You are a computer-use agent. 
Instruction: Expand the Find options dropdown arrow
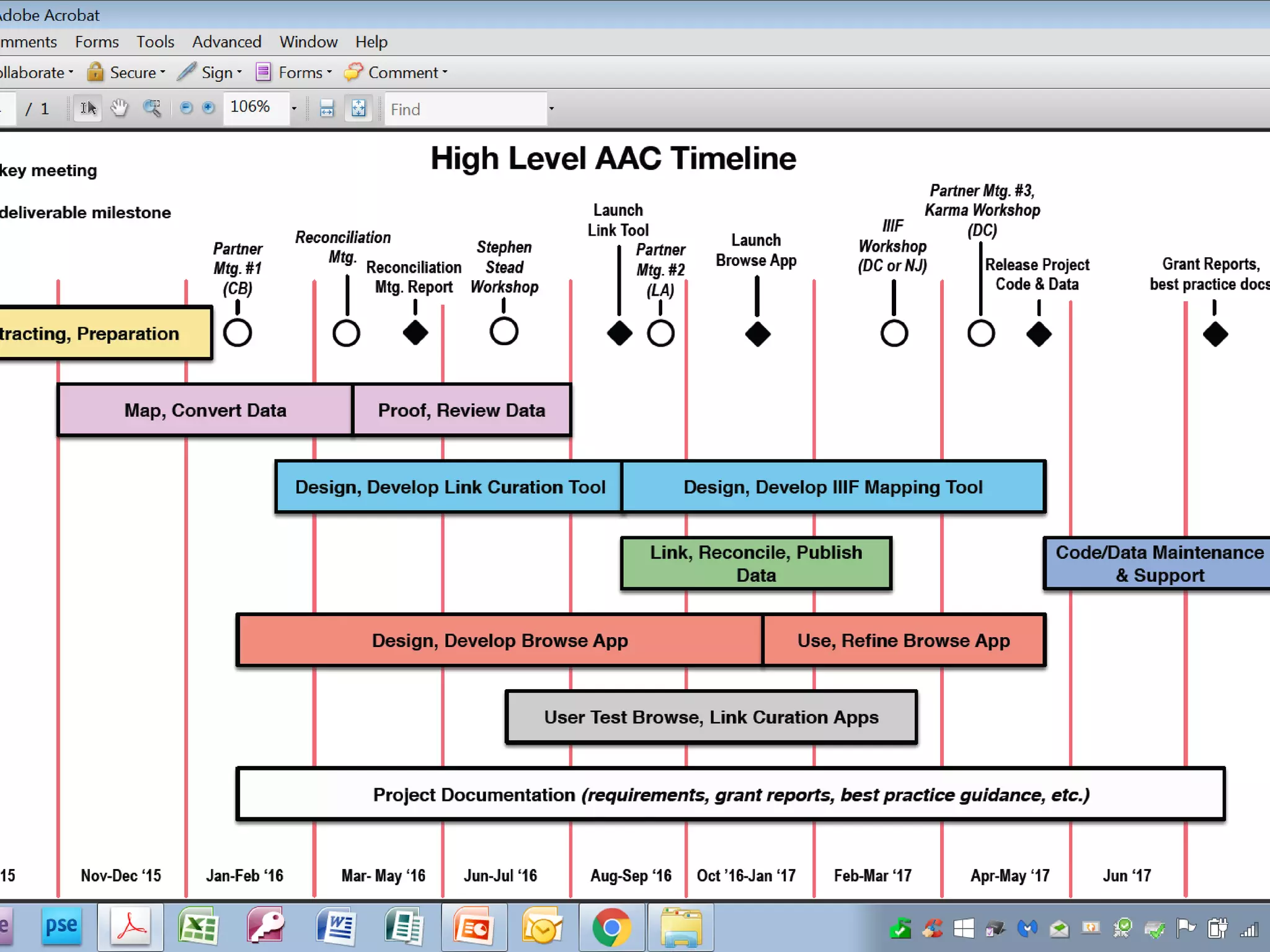tap(551, 109)
